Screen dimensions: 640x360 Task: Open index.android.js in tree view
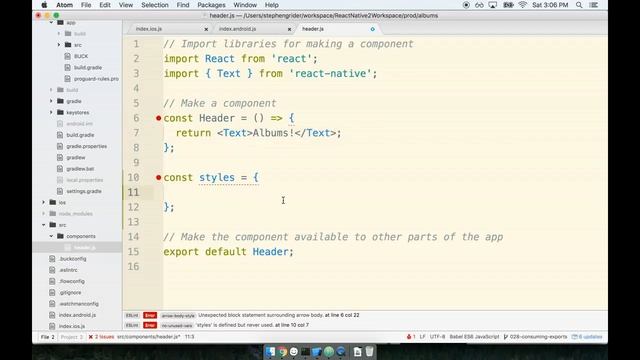click(x=77, y=315)
